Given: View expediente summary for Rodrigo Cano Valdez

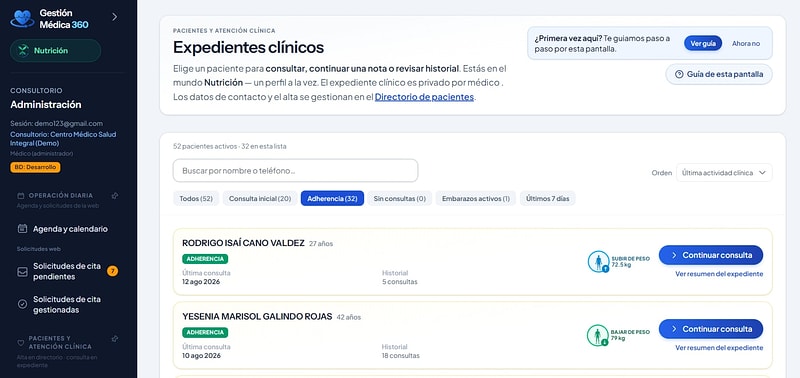Looking at the screenshot, I should (719, 274).
